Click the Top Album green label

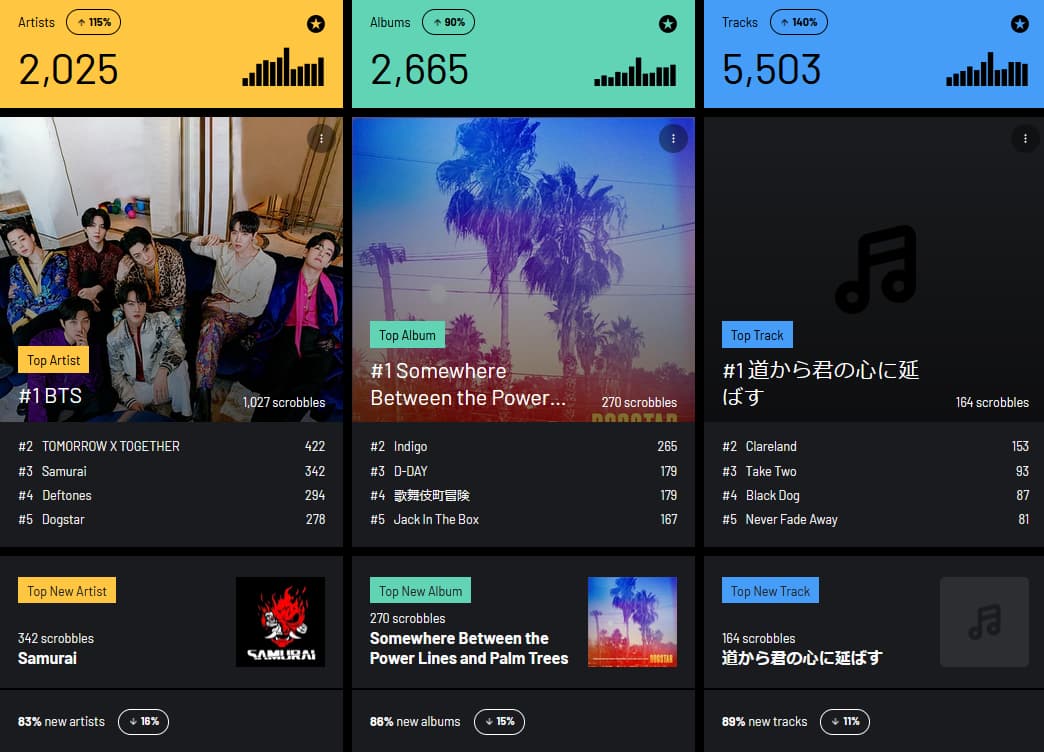tap(407, 335)
